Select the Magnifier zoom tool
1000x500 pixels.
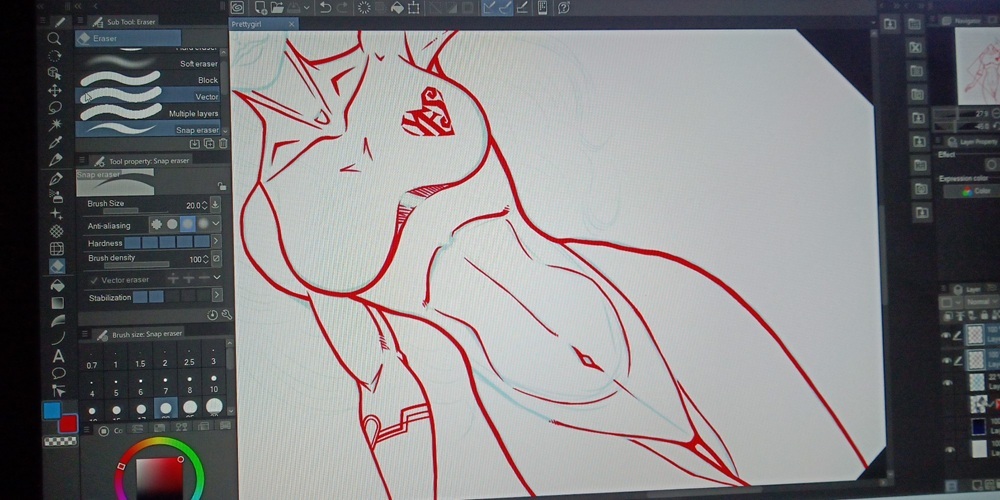pyautogui.click(x=56, y=38)
